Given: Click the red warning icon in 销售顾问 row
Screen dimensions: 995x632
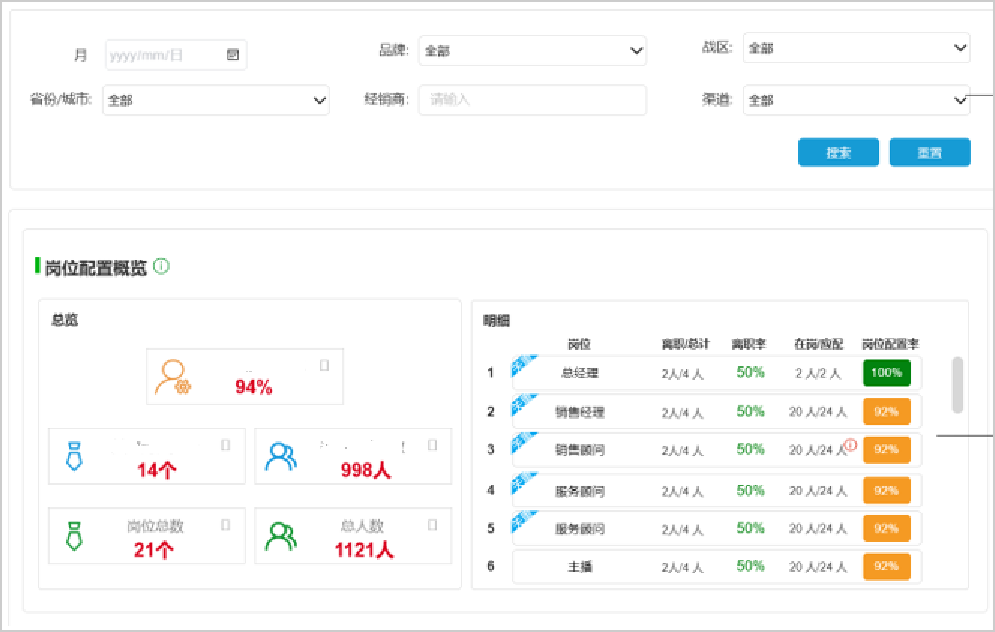Looking at the screenshot, I should pos(851,444).
